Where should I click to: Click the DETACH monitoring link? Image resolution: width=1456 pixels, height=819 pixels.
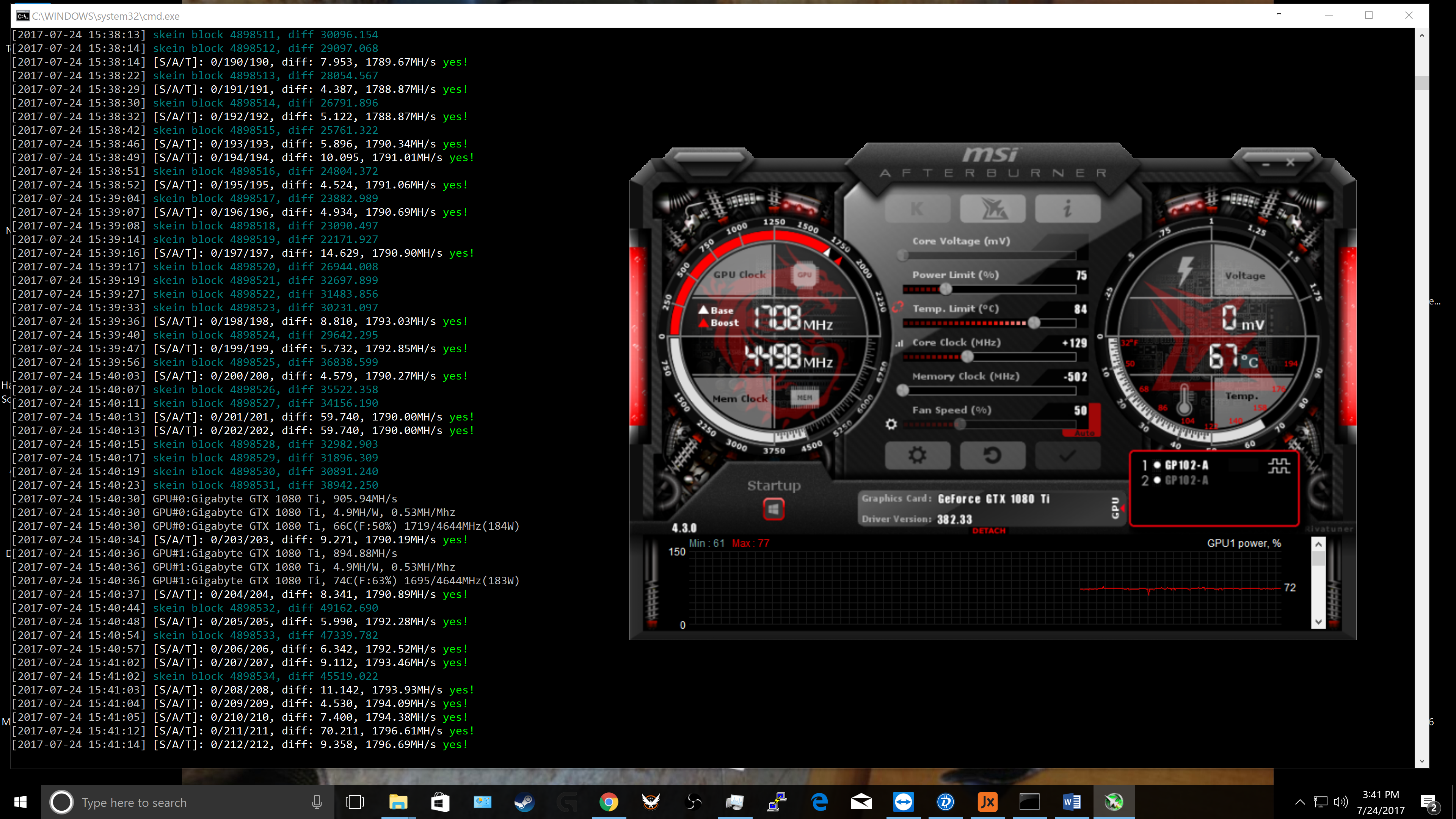click(988, 531)
